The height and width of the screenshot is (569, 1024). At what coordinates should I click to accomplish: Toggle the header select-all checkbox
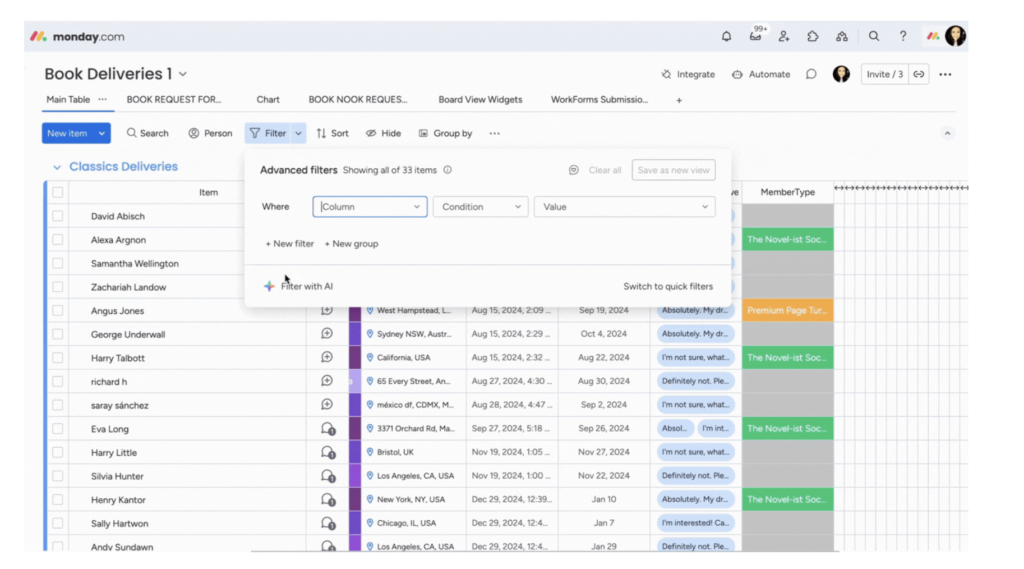coord(58,192)
